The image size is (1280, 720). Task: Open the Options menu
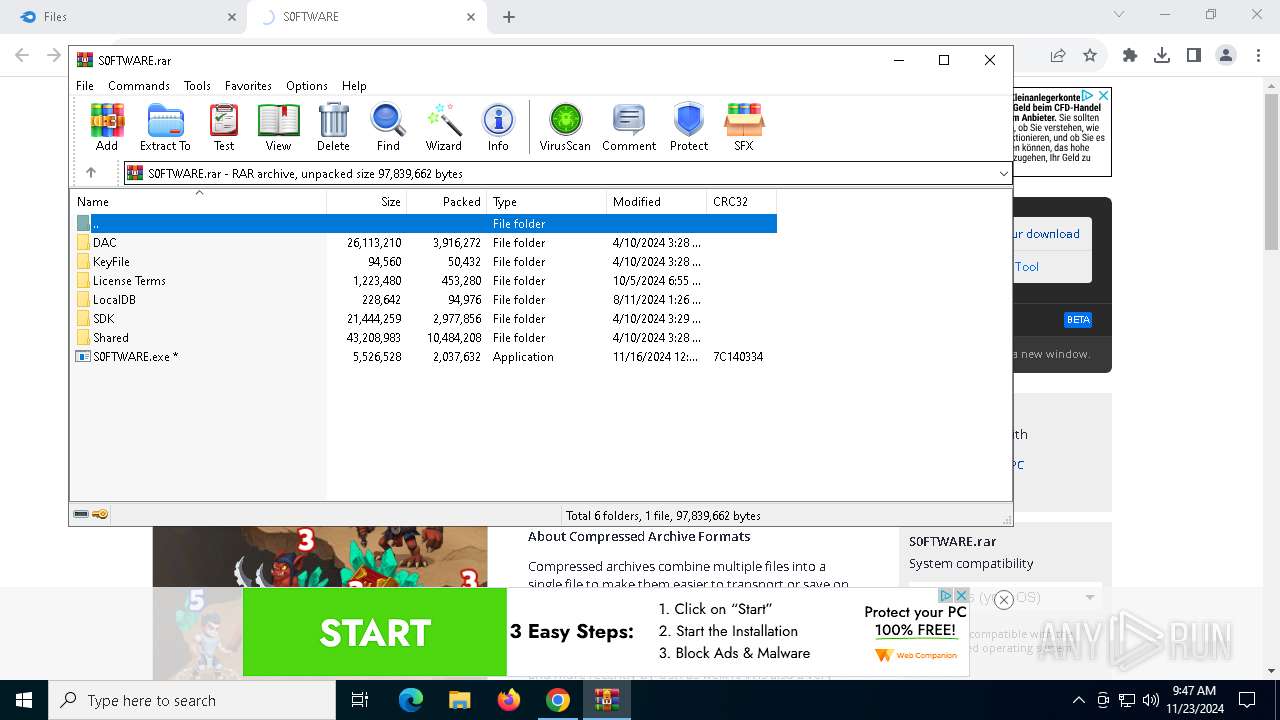tap(307, 86)
